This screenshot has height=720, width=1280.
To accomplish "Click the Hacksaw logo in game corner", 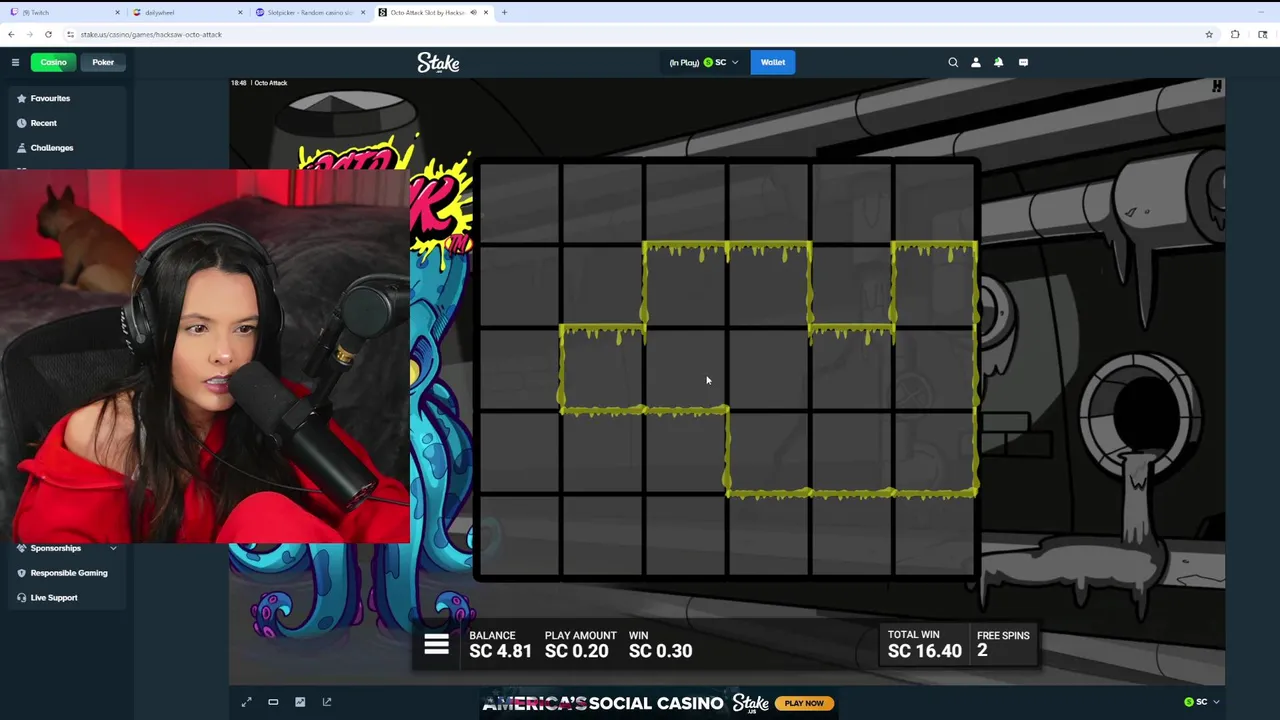I will pyautogui.click(x=1217, y=87).
